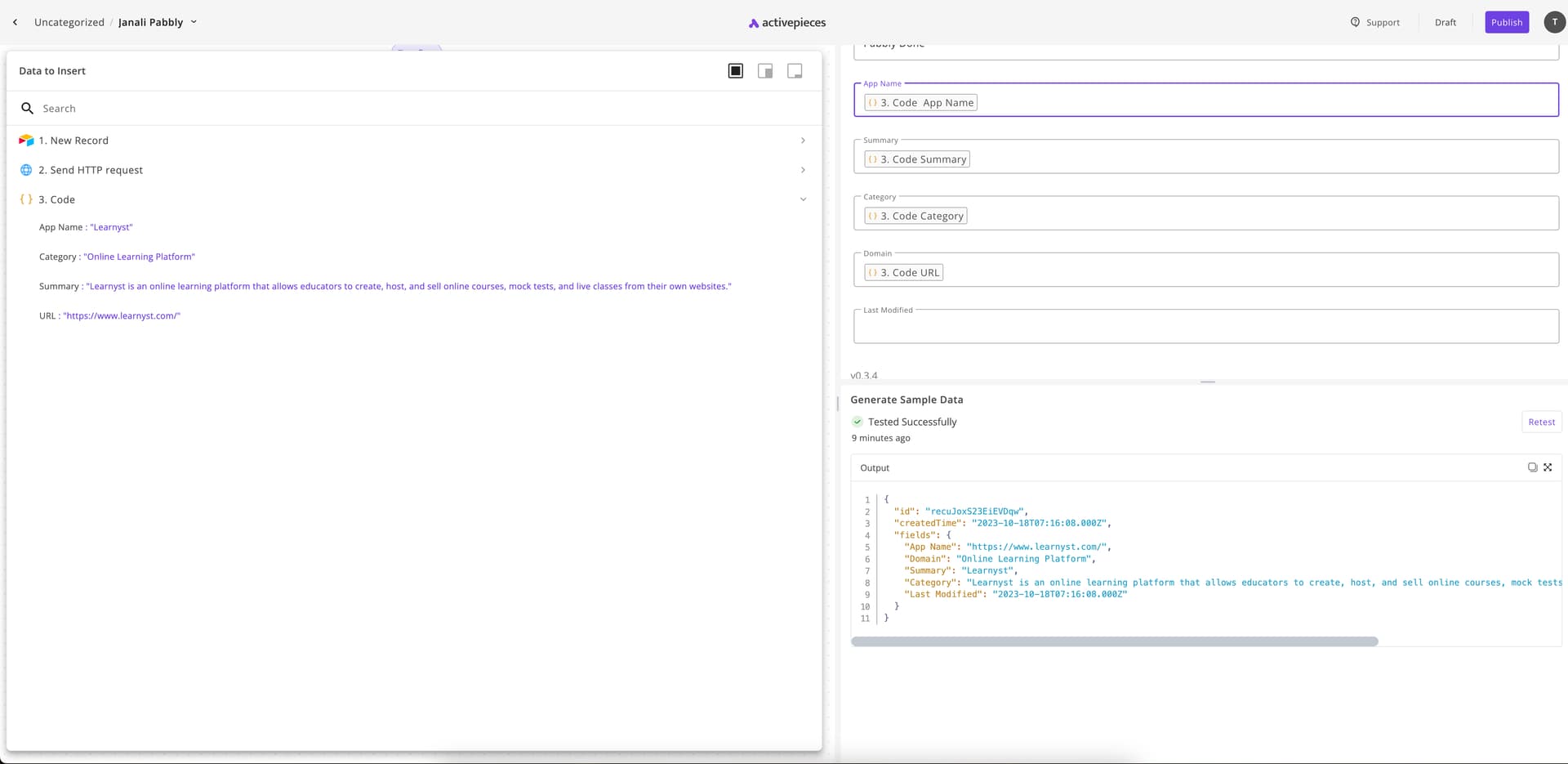Expand the Send HTTP request chevron
Image resolution: width=1568 pixels, height=764 pixels.
[x=803, y=170]
